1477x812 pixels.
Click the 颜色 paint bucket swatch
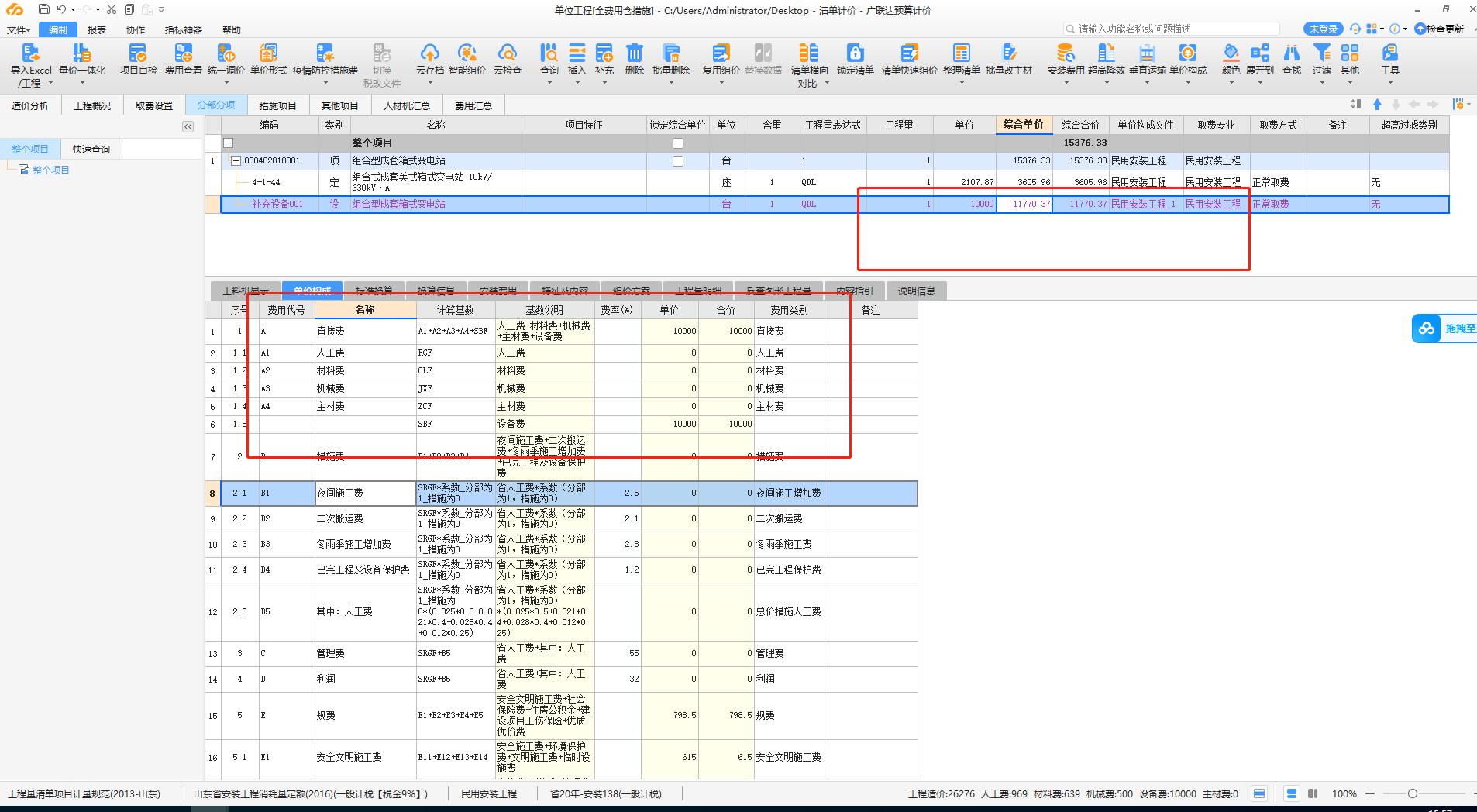point(1231,53)
